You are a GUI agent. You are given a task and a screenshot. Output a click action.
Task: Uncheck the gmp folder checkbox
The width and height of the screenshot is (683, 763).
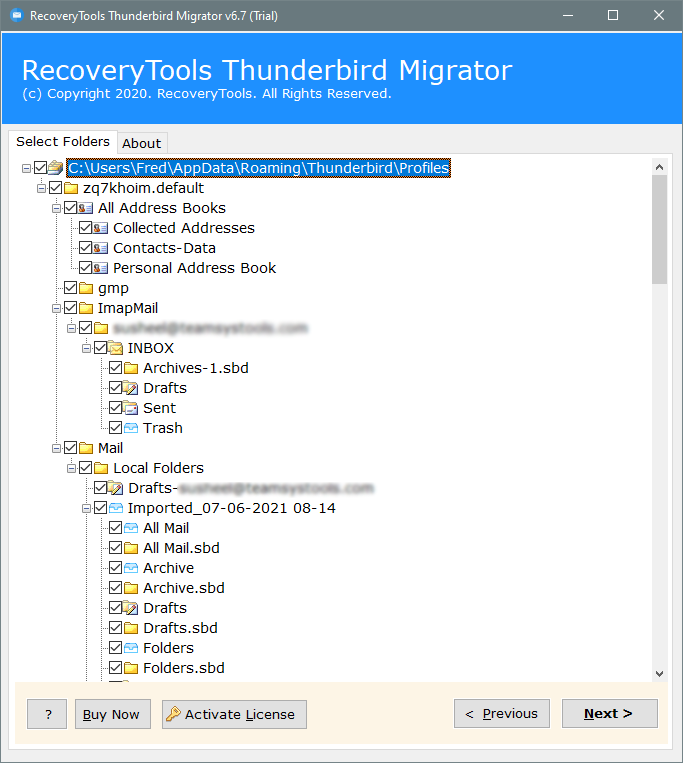point(71,288)
